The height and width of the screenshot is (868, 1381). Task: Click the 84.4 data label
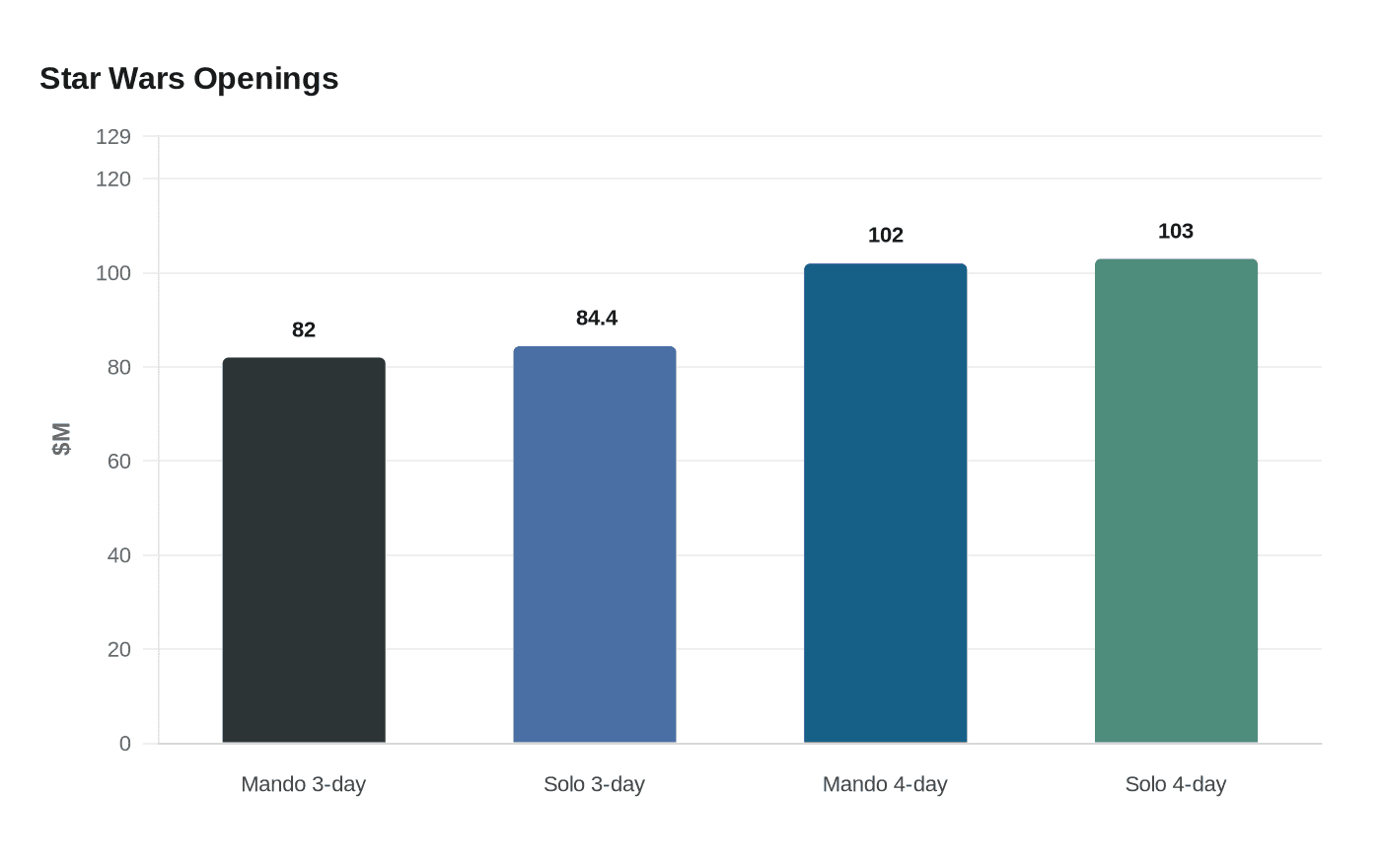[597, 318]
